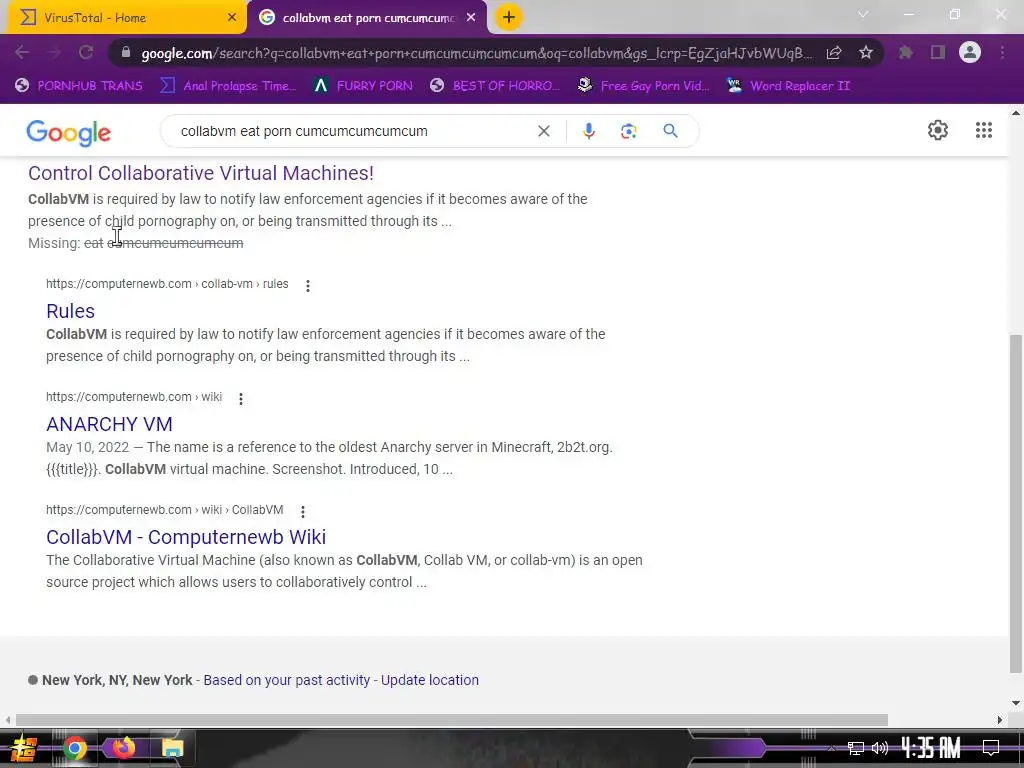This screenshot has width=1024, height=768.
Task: Open the notification center icon
Action: click(990, 748)
